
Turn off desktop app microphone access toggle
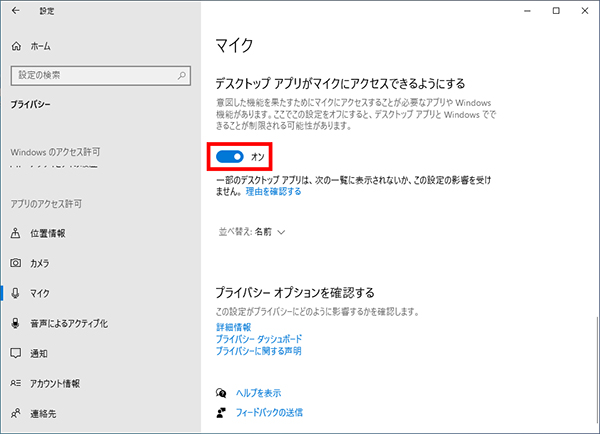coord(230,156)
